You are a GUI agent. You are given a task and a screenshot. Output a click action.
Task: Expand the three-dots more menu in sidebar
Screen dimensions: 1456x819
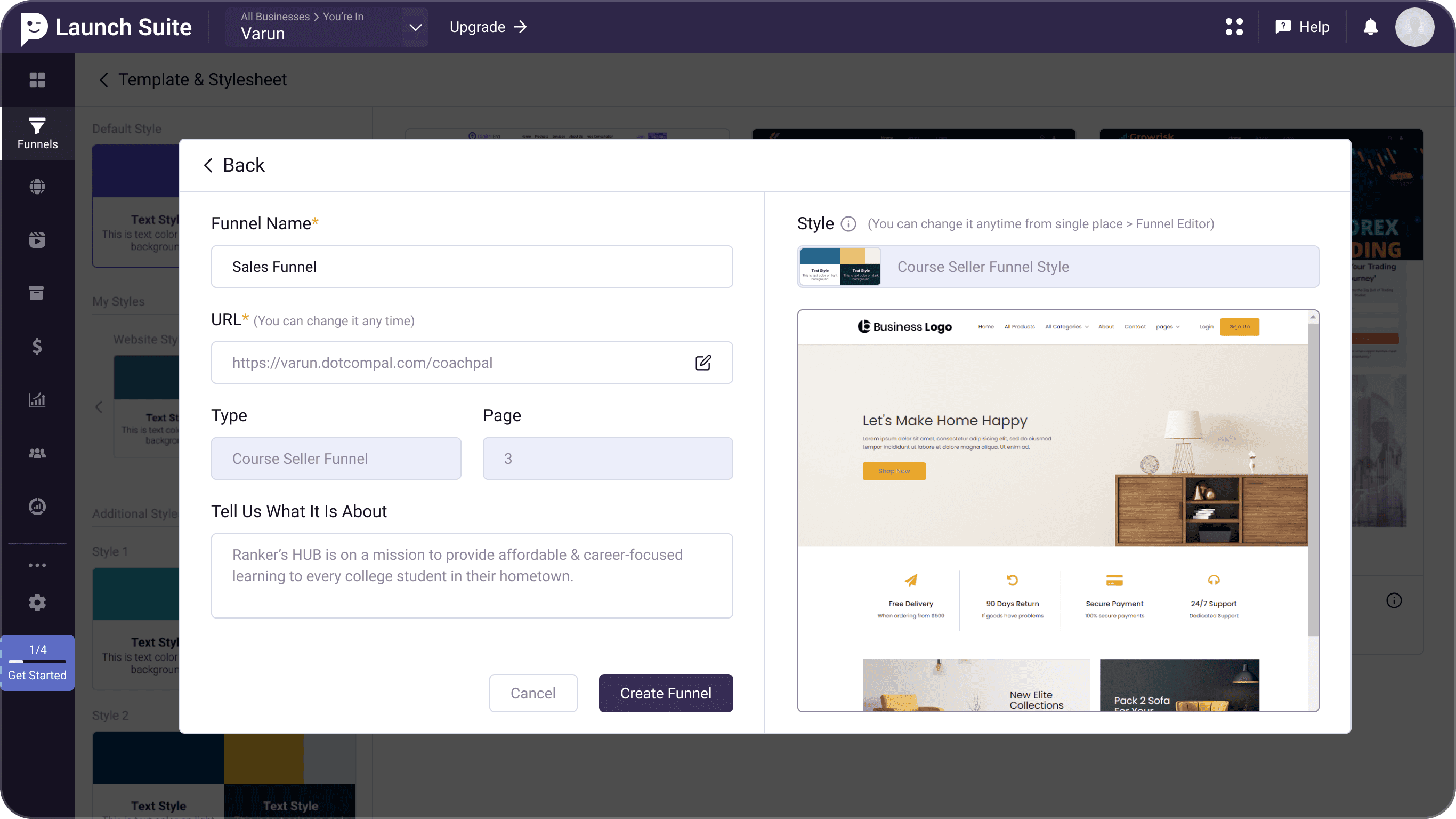37,565
